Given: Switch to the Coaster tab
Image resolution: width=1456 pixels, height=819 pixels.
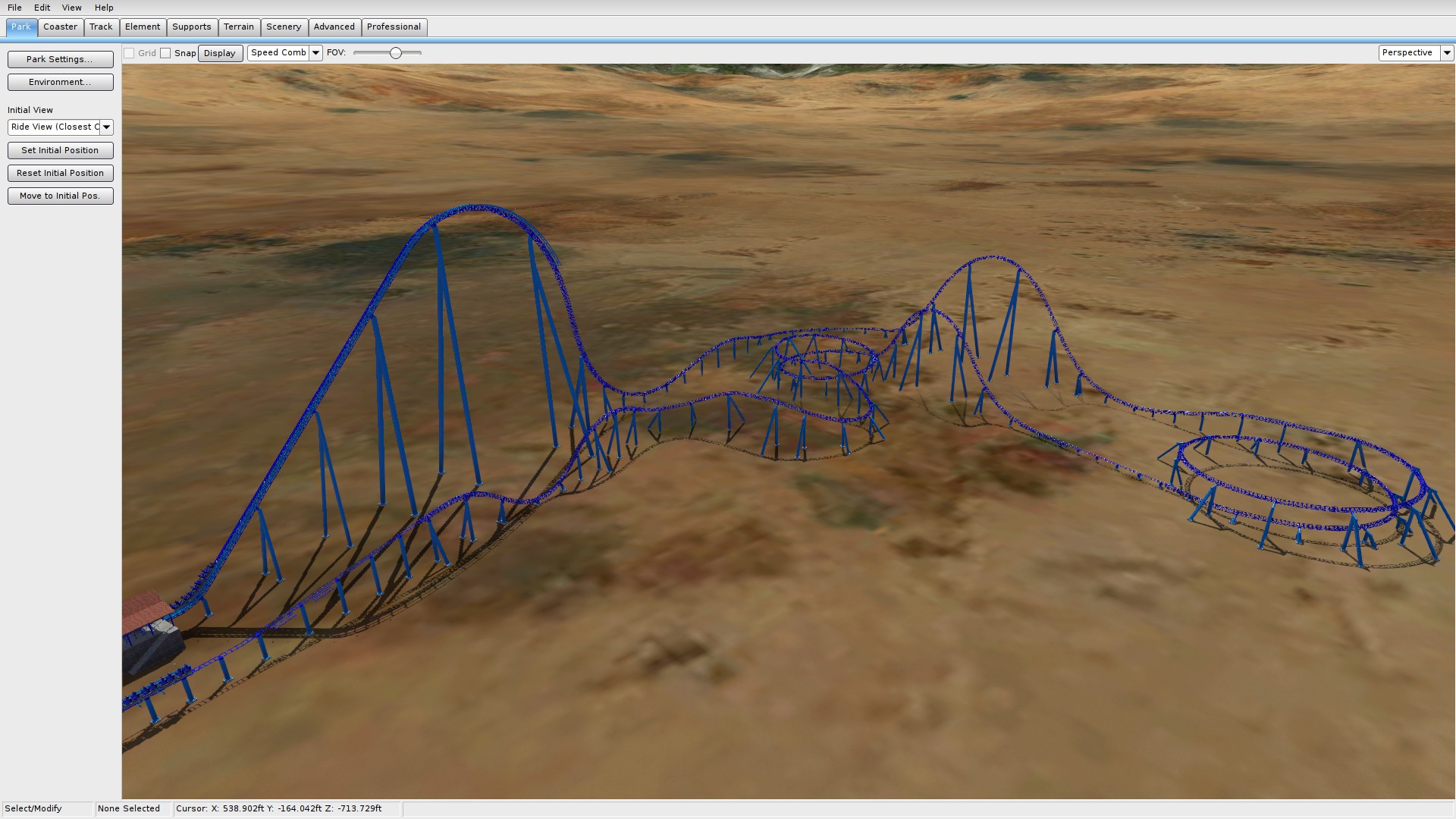Looking at the screenshot, I should (60, 27).
